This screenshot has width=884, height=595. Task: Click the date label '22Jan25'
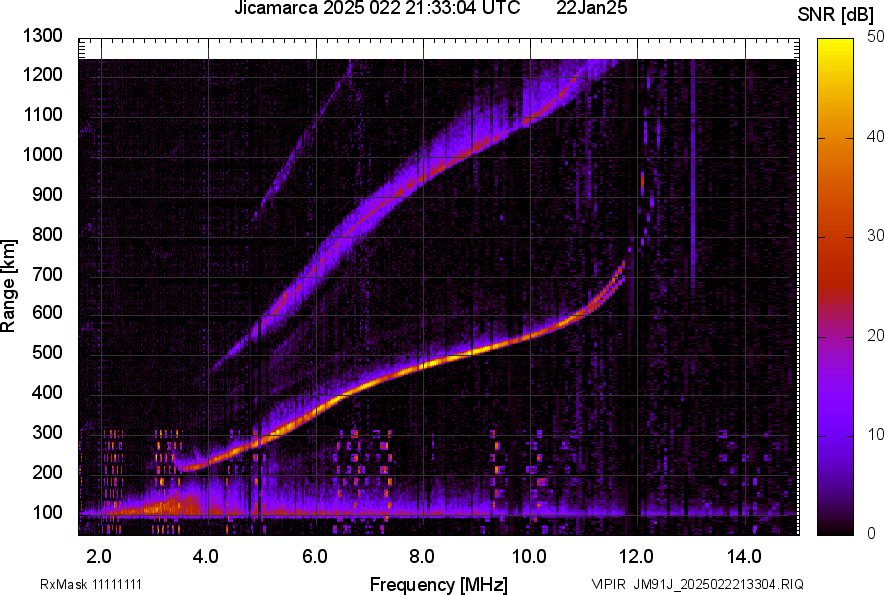point(591,8)
